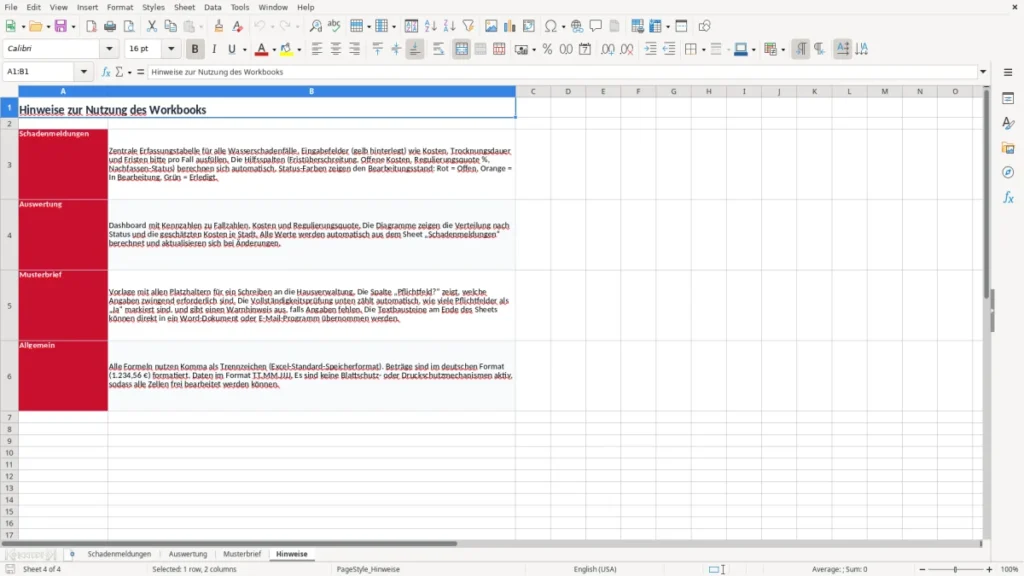Format as percent icon
Image resolution: width=1024 pixels, height=576 pixels.
(547, 49)
